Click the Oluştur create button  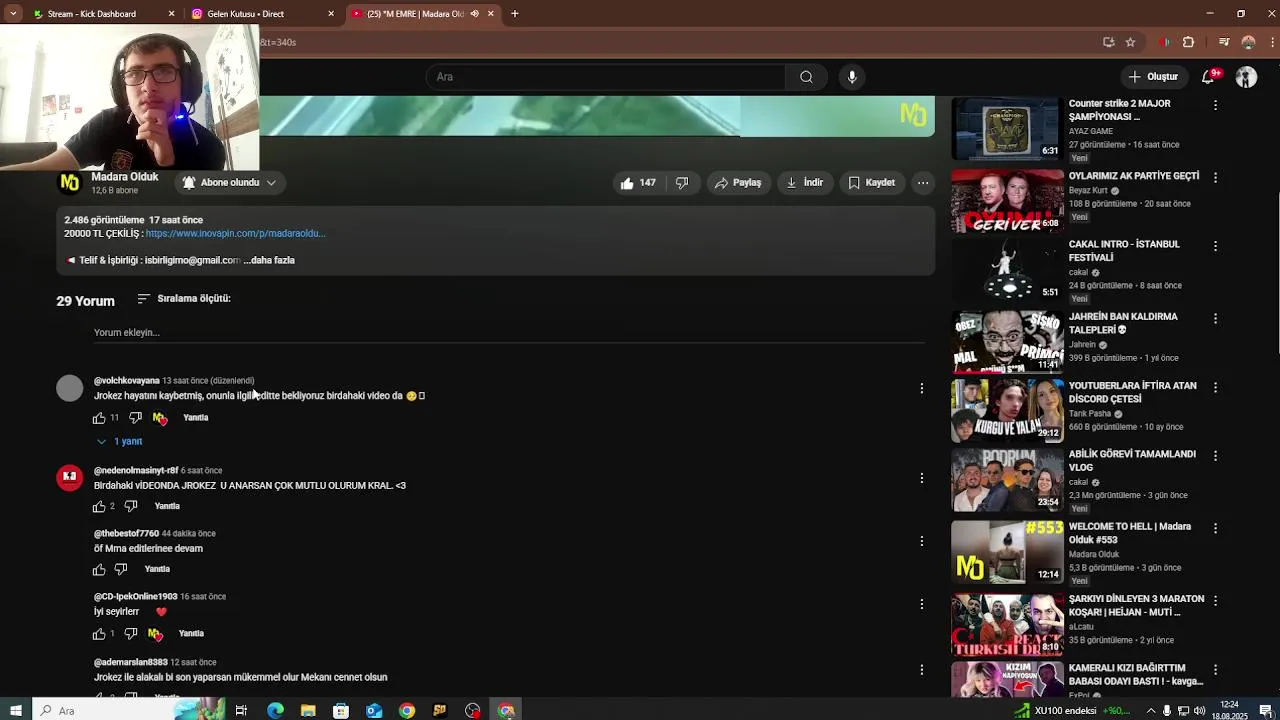(x=1153, y=77)
